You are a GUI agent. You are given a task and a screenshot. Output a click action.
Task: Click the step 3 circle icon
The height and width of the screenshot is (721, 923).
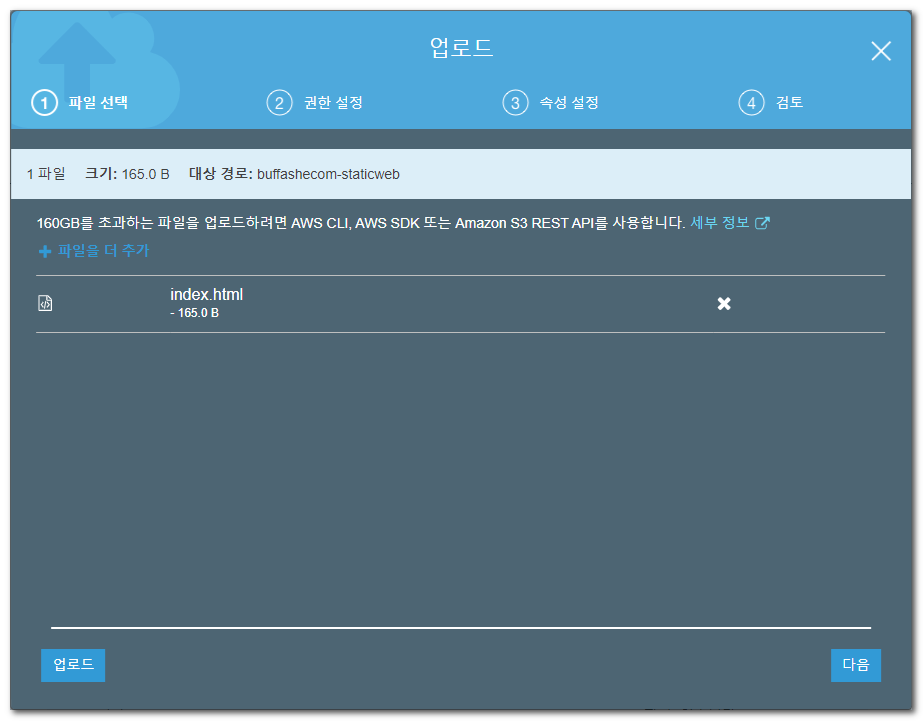point(515,103)
